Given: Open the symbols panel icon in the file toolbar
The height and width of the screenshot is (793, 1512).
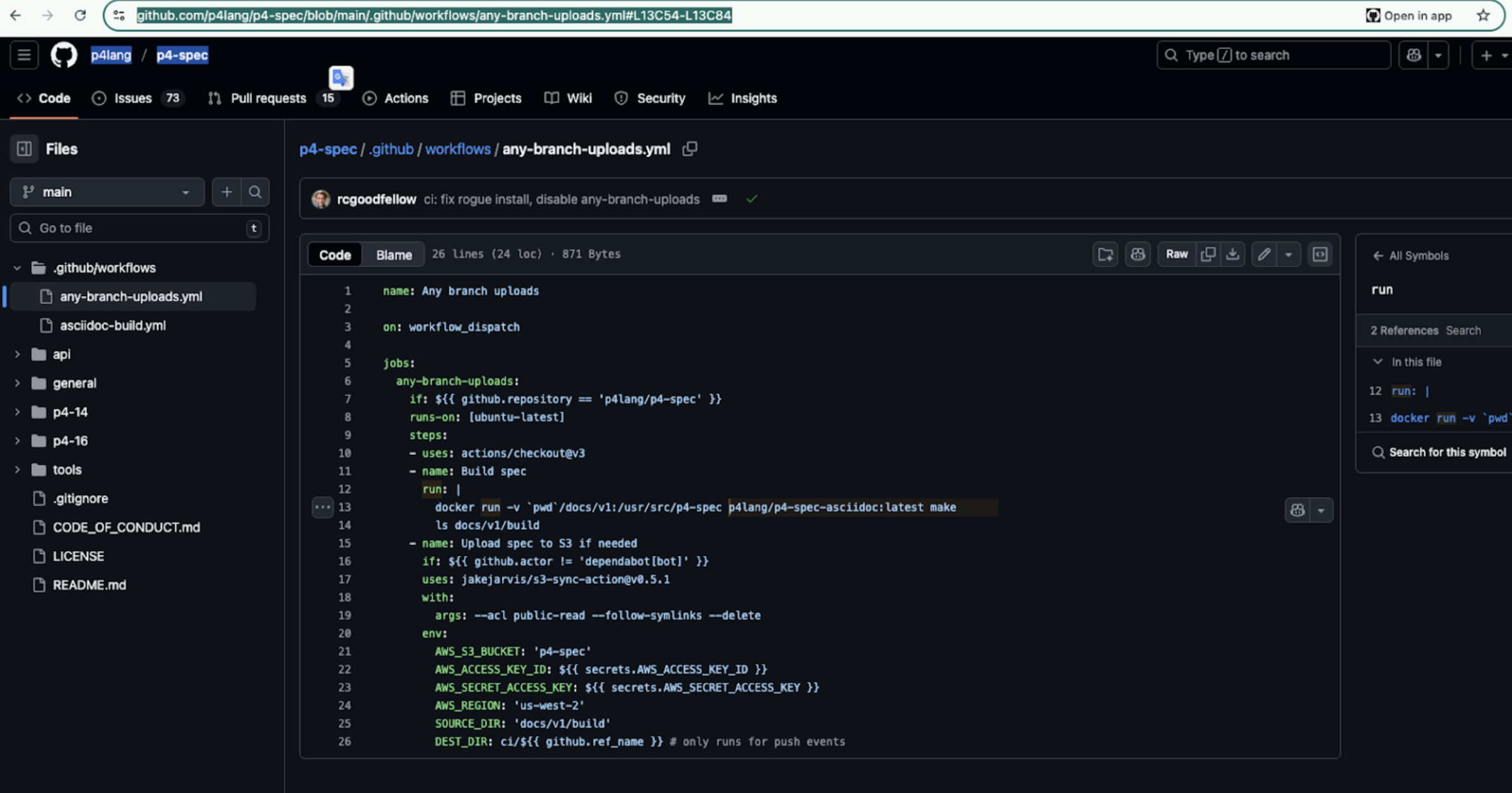Looking at the screenshot, I should click(1320, 254).
